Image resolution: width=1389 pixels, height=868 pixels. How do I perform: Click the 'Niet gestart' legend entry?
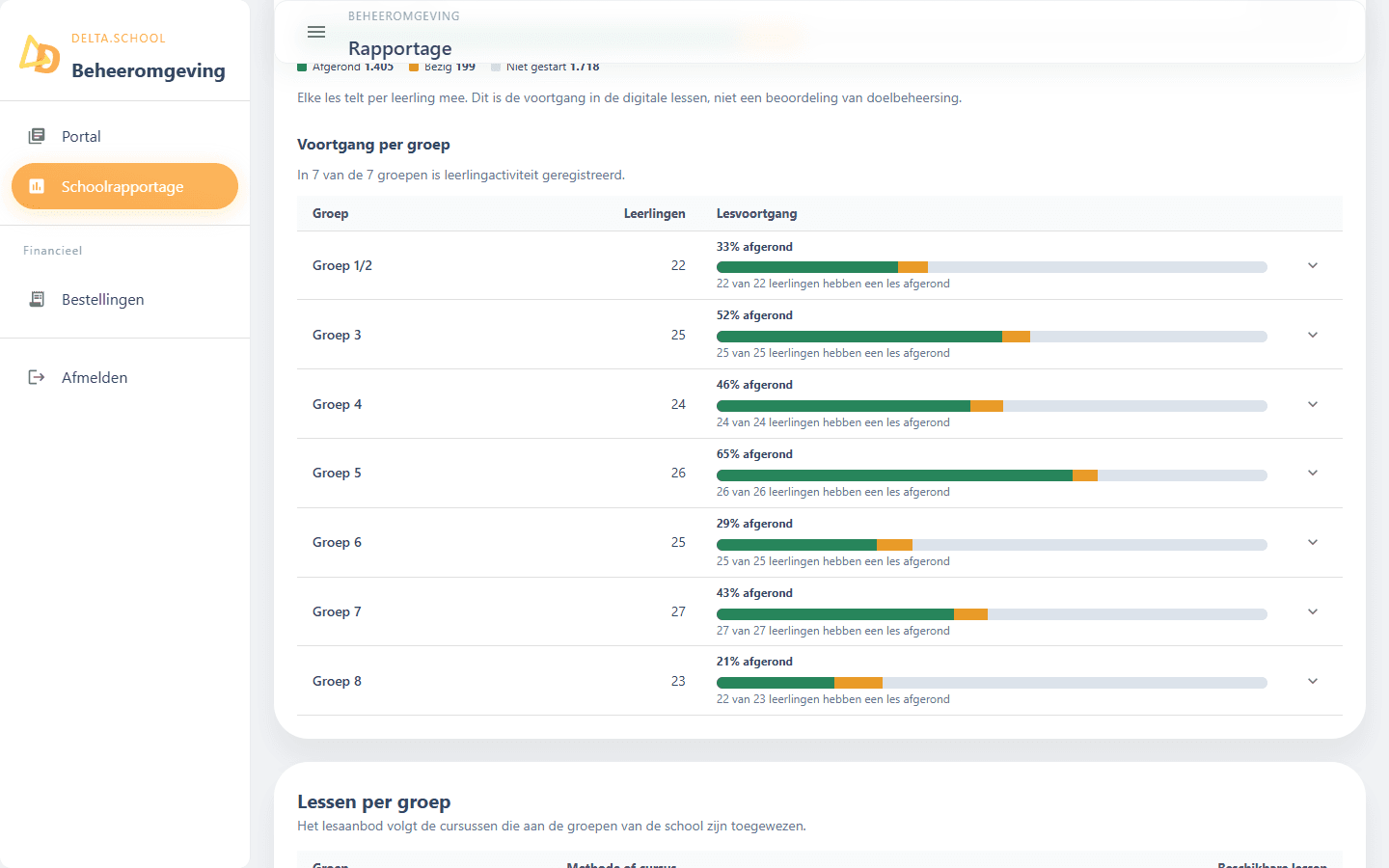(x=545, y=67)
